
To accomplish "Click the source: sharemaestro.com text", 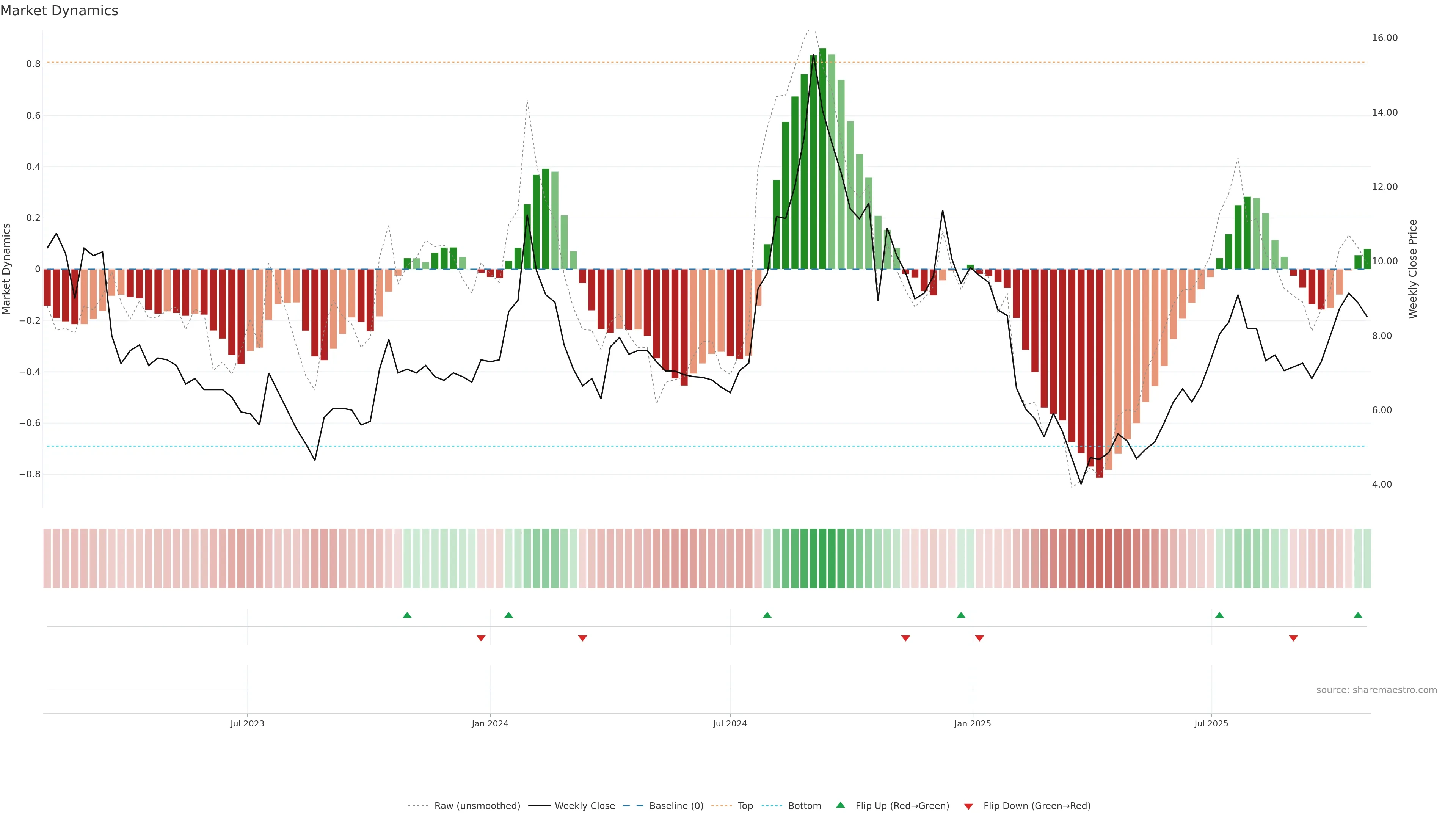I will [x=1376, y=690].
